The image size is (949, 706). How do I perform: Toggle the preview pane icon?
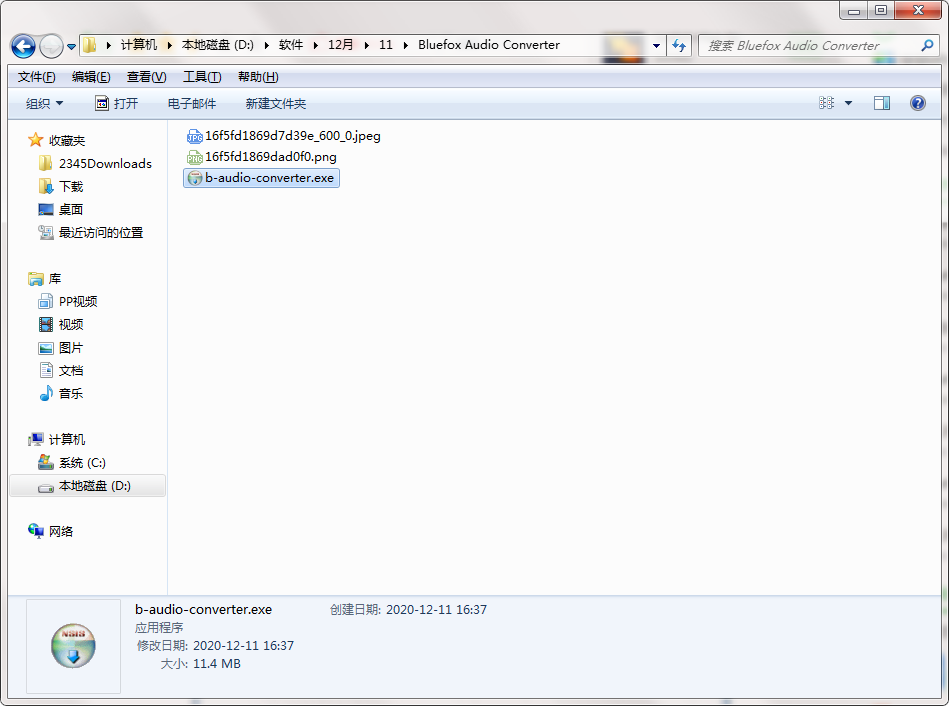(881, 104)
